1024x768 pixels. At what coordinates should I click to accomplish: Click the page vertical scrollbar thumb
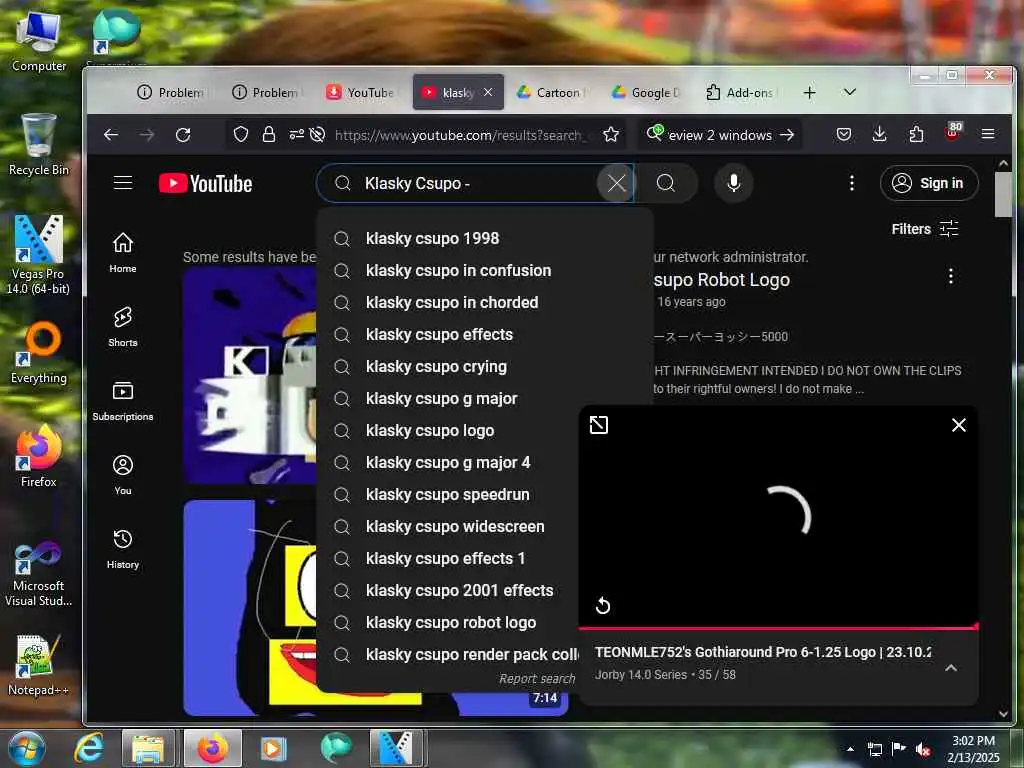click(x=1002, y=194)
